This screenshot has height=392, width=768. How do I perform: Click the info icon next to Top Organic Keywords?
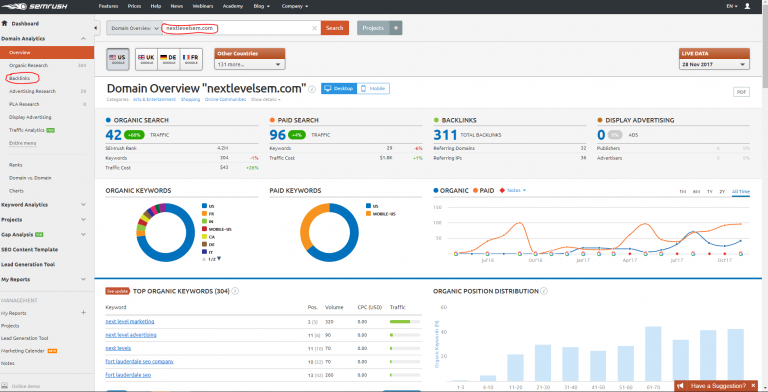point(235,291)
